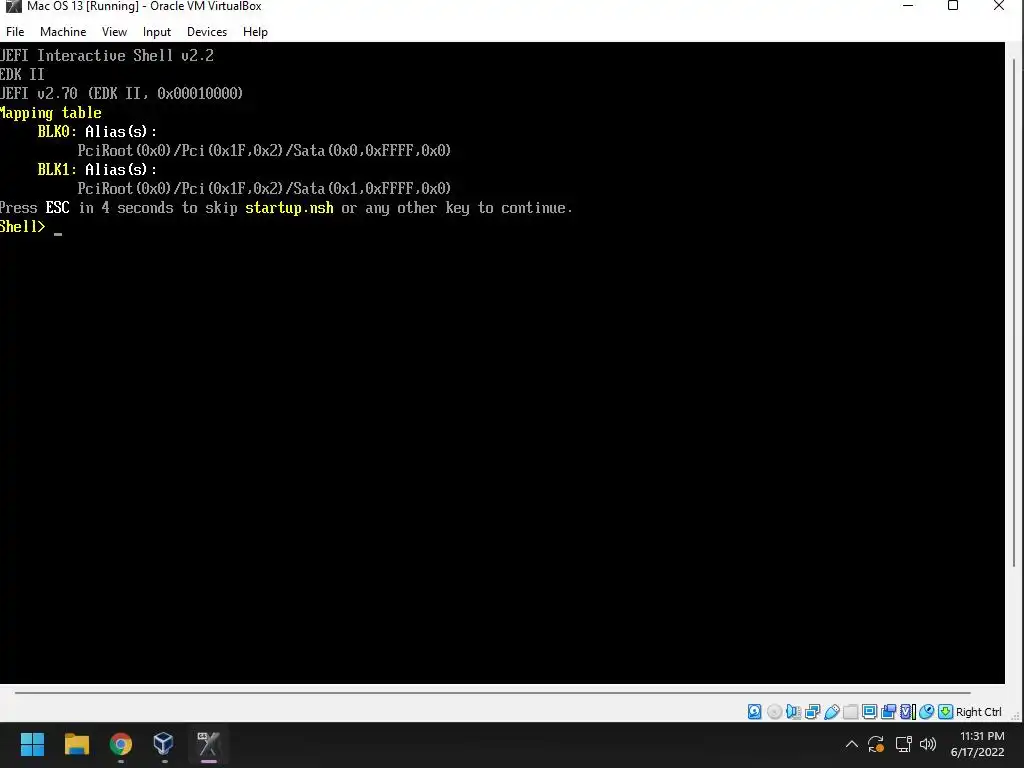Click the hard disk activity status icon
Screen dimensions: 1024x768
pyautogui.click(x=754, y=712)
